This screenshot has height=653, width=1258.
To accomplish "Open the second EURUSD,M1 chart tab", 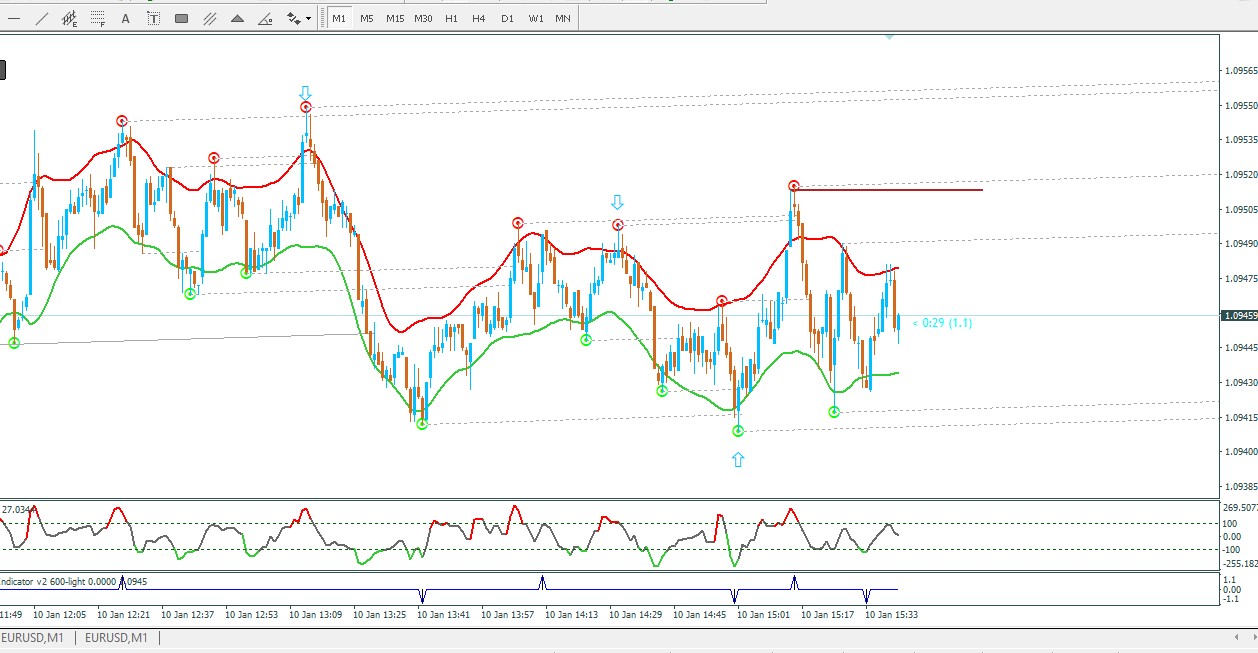I will [116, 638].
